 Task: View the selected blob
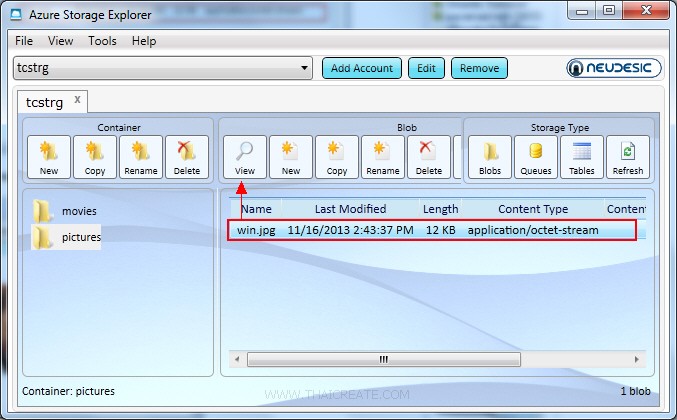point(245,157)
